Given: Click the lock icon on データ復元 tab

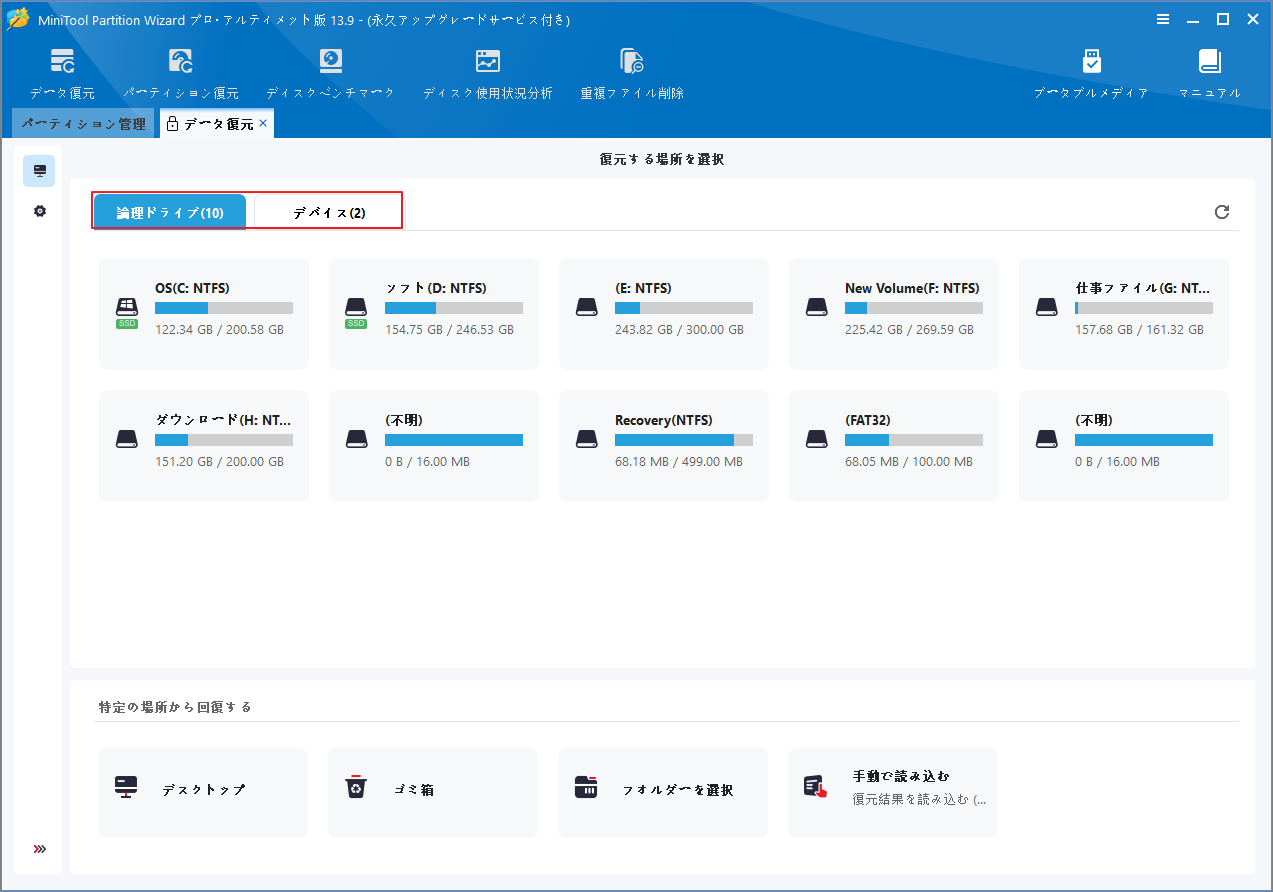Looking at the screenshot, I should click(x=172, y=124).
